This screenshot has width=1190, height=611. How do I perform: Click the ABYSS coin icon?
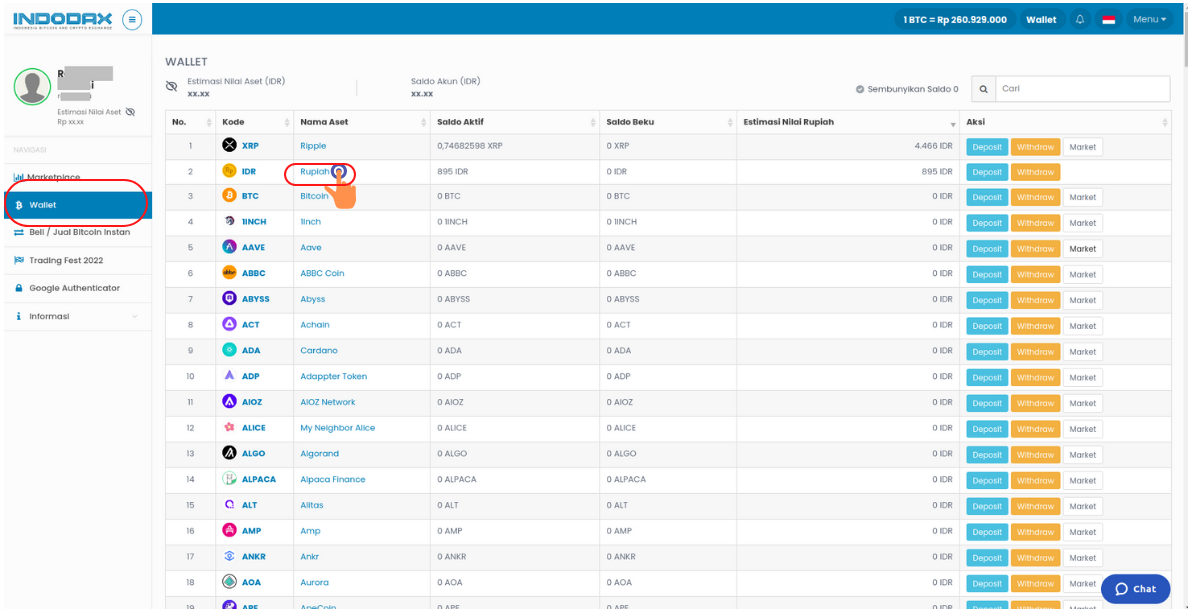229,298
